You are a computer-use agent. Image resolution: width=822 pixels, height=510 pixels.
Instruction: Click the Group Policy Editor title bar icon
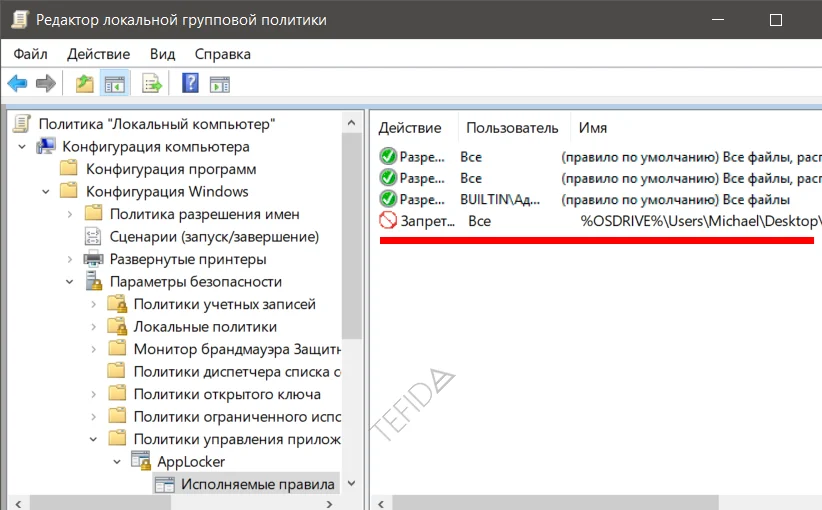click(20, 19)
